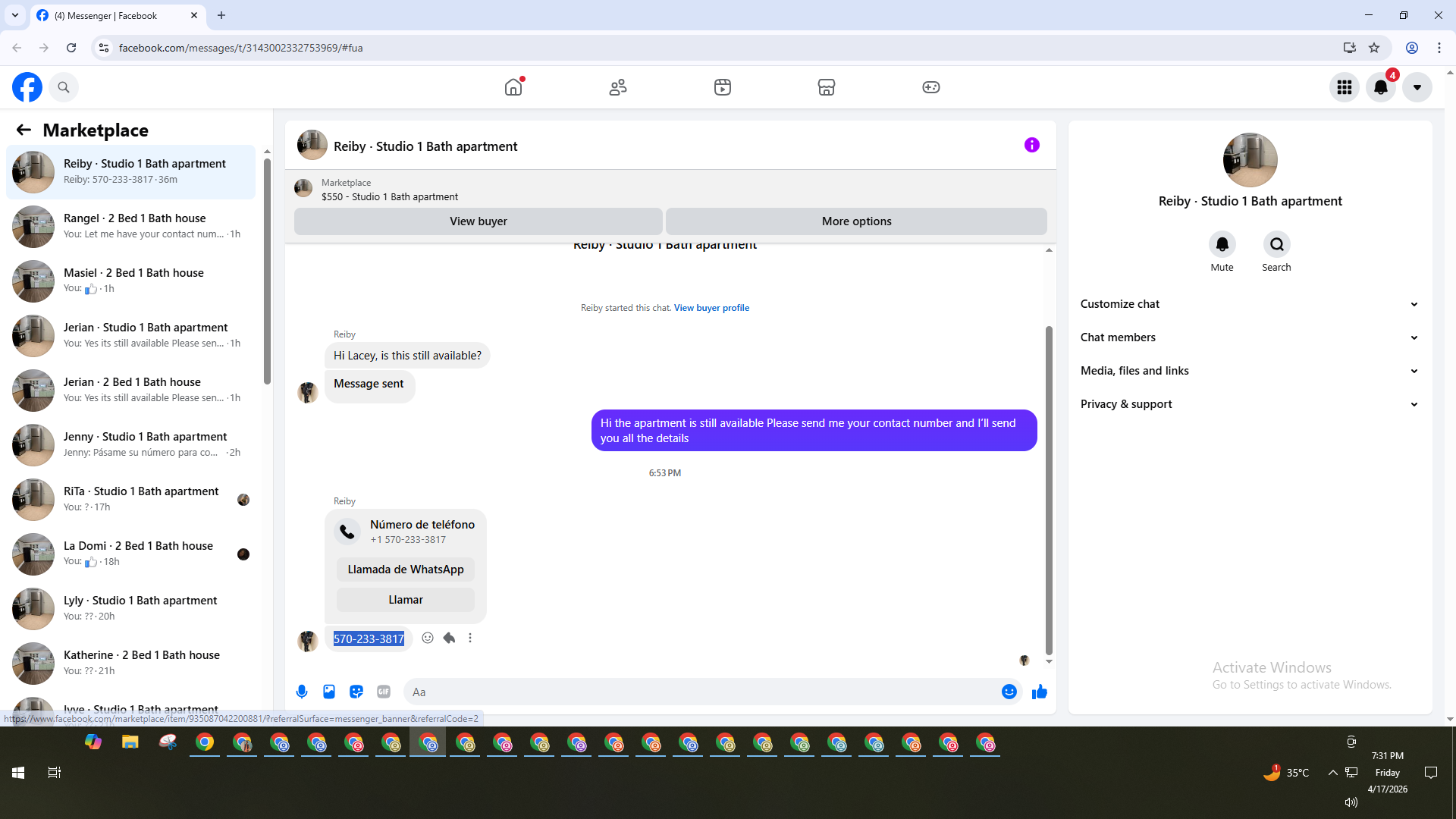Expand Customize chat section
This screenshot has height=819, width=1456.
[x=1249, y=304]
